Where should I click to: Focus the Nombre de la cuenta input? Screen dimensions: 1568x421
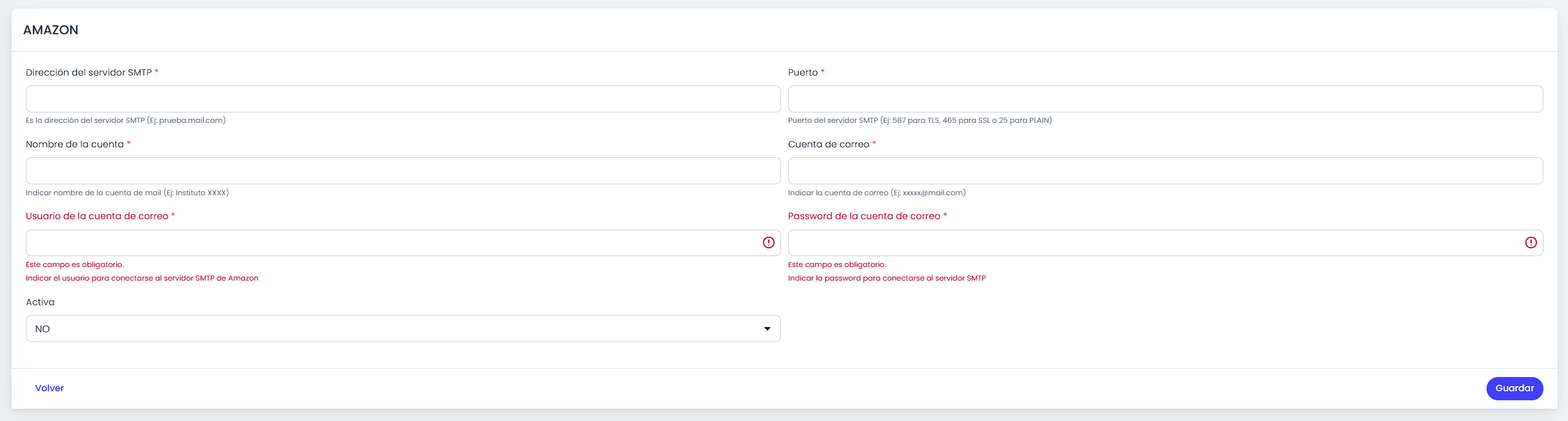coord(403,171)
